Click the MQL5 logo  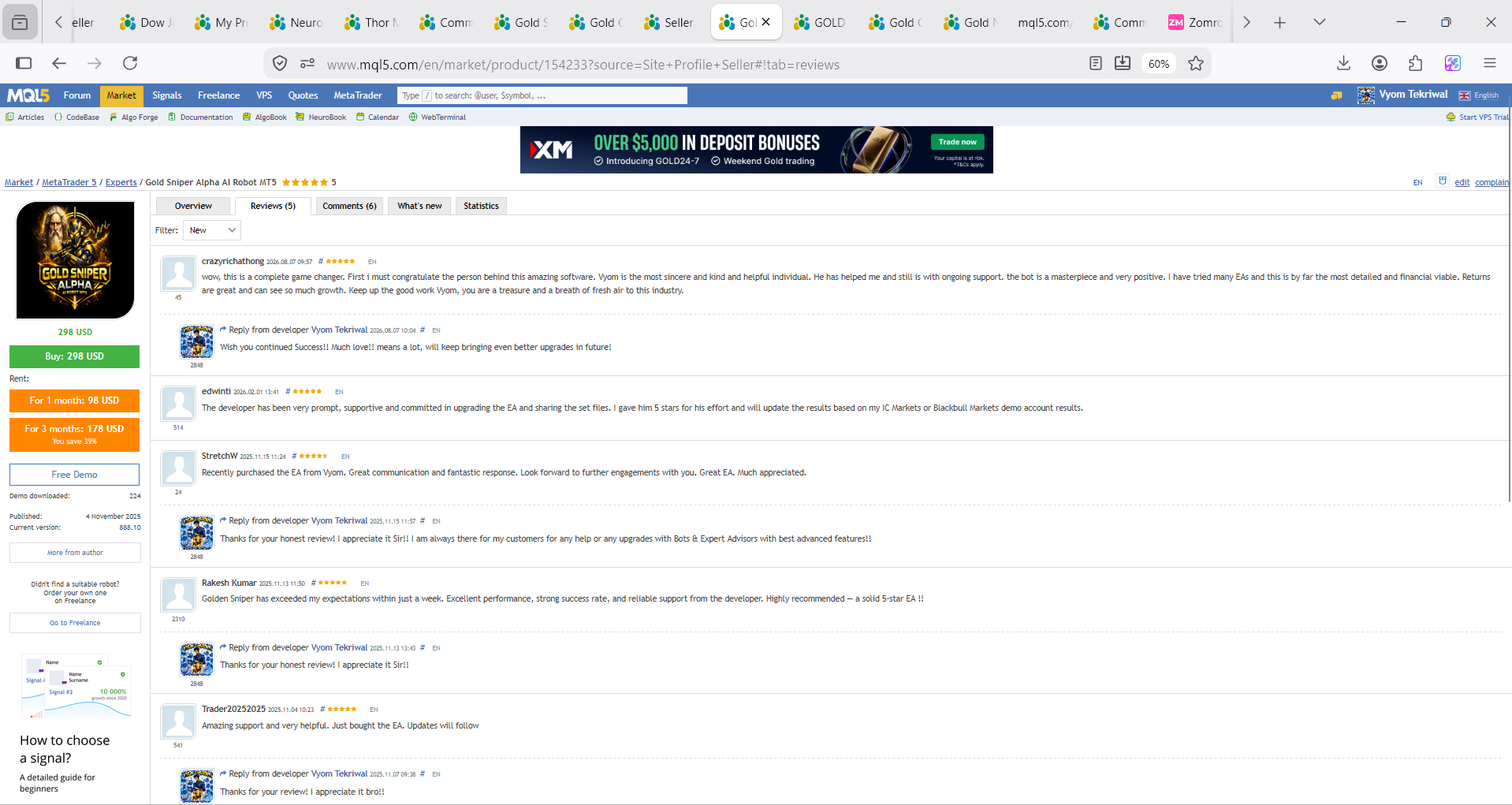28,95
